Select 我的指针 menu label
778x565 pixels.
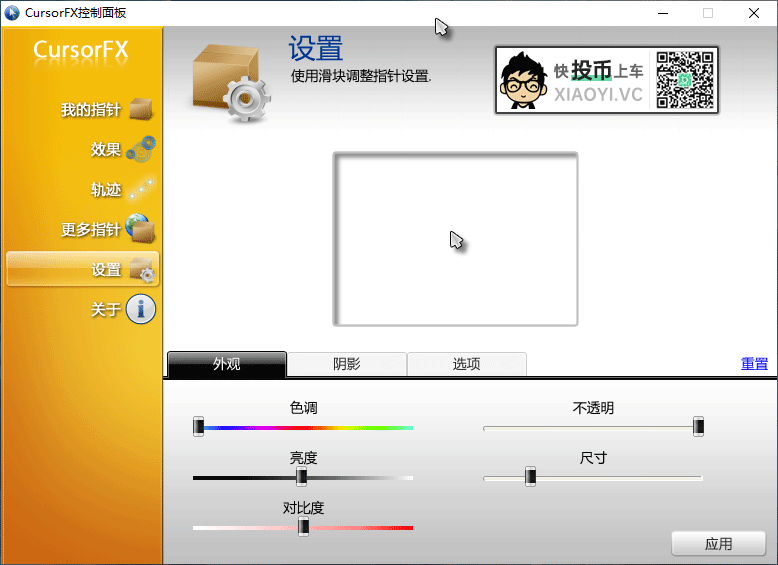coord(91,110)
